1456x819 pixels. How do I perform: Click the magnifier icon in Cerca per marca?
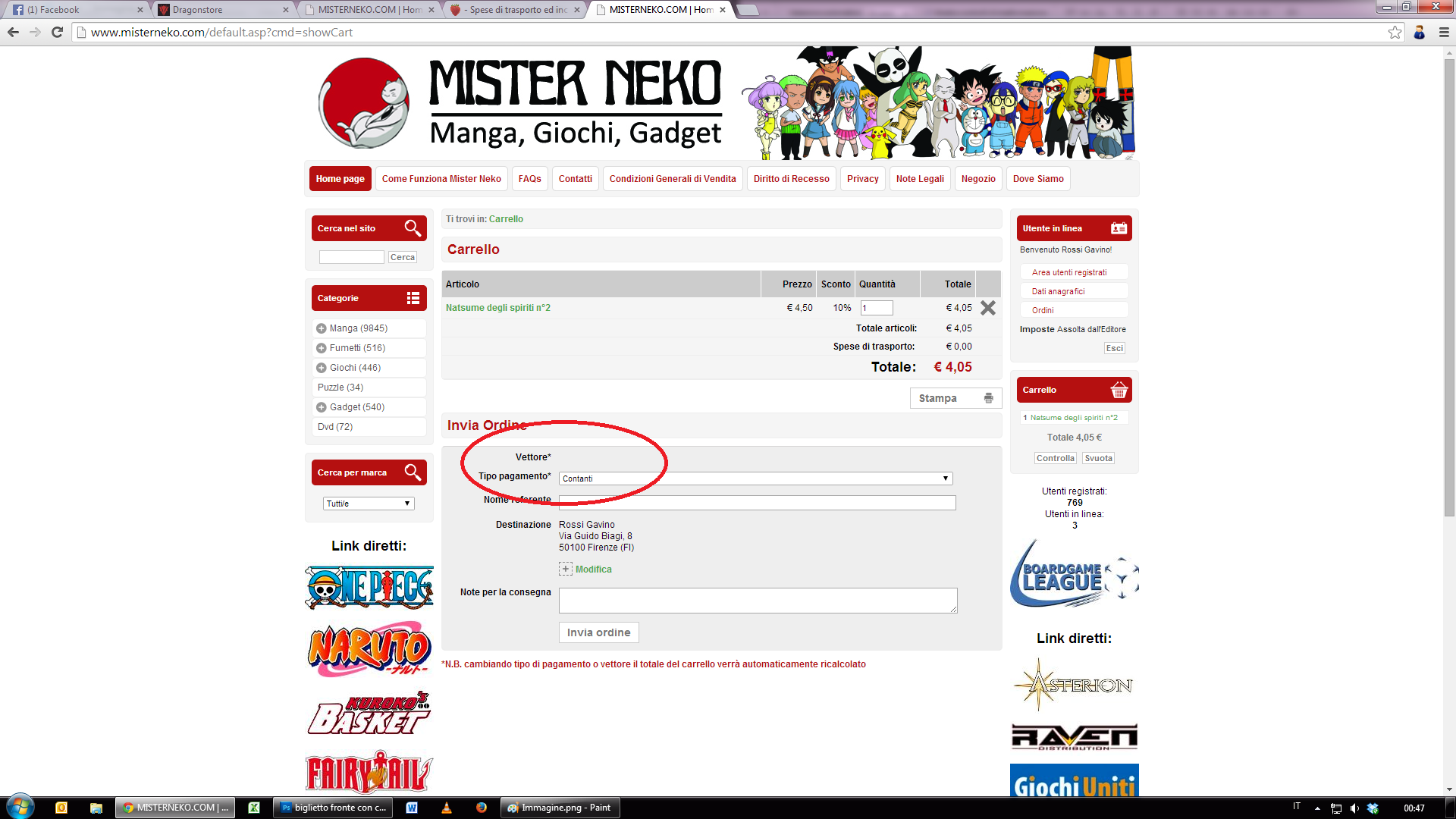pos(413,472)
